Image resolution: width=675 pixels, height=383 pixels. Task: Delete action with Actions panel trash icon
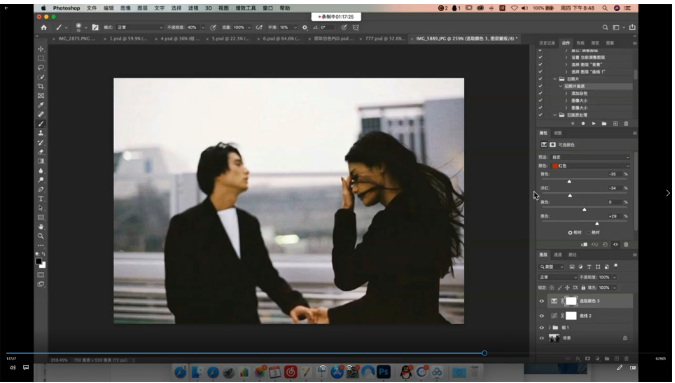pos(626,124)
